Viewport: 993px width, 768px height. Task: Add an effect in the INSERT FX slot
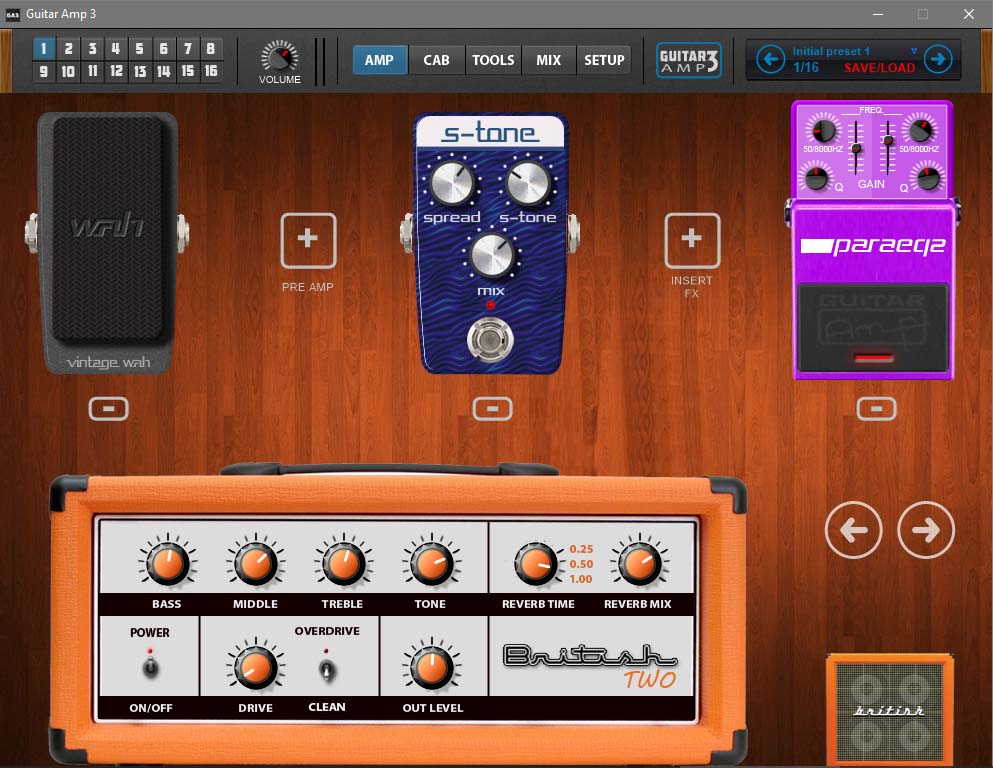(x=692, y=241)
